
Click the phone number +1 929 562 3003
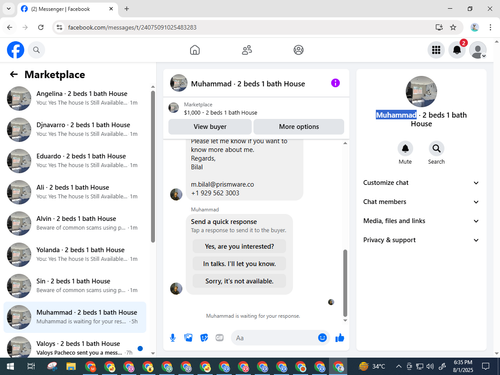215,193
